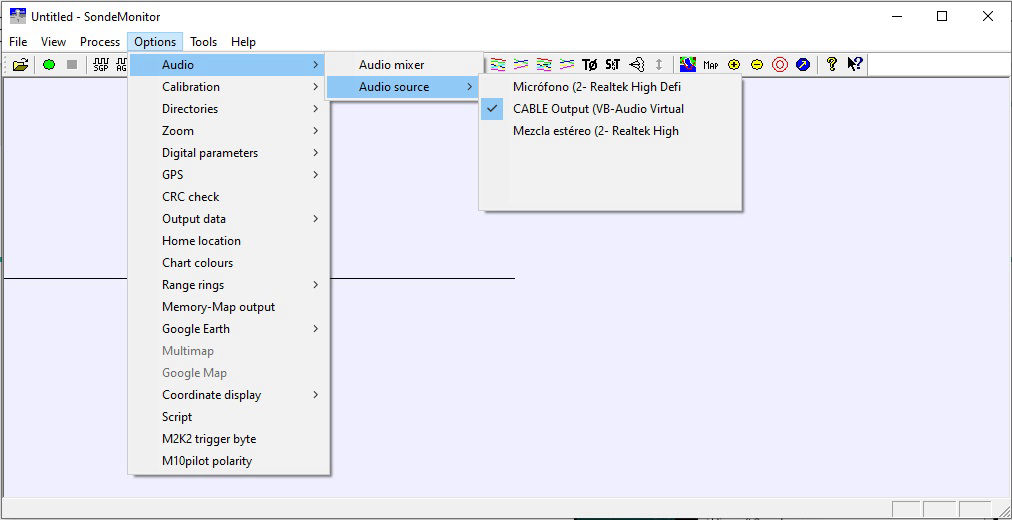Image resolution: width=1012 pixels, height=520 pixels.
Task: Select CABLE Output as the audio source
Action: click(598, 109)
